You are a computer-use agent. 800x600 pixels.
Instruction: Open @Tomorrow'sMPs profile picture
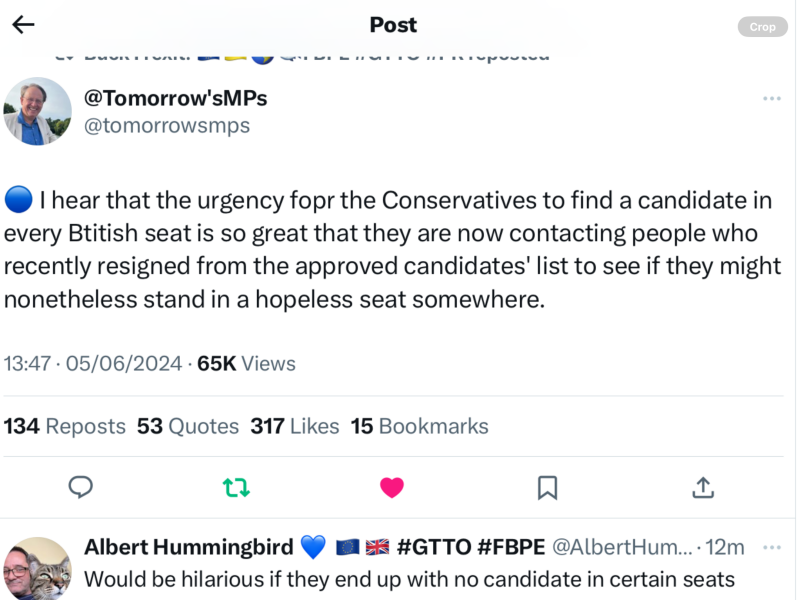38,111
